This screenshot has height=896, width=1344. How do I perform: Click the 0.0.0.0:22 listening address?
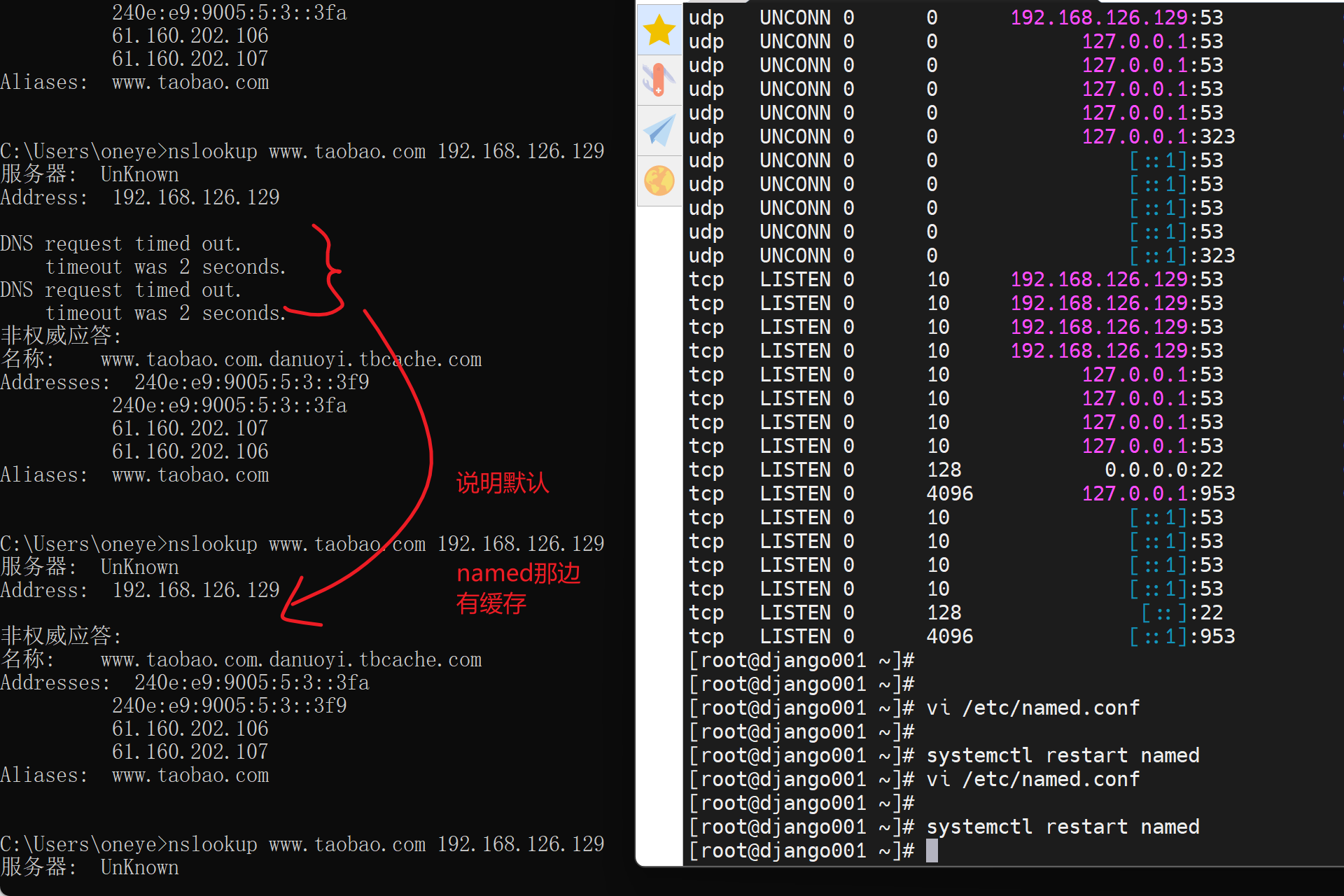[x=1163, y=470]
